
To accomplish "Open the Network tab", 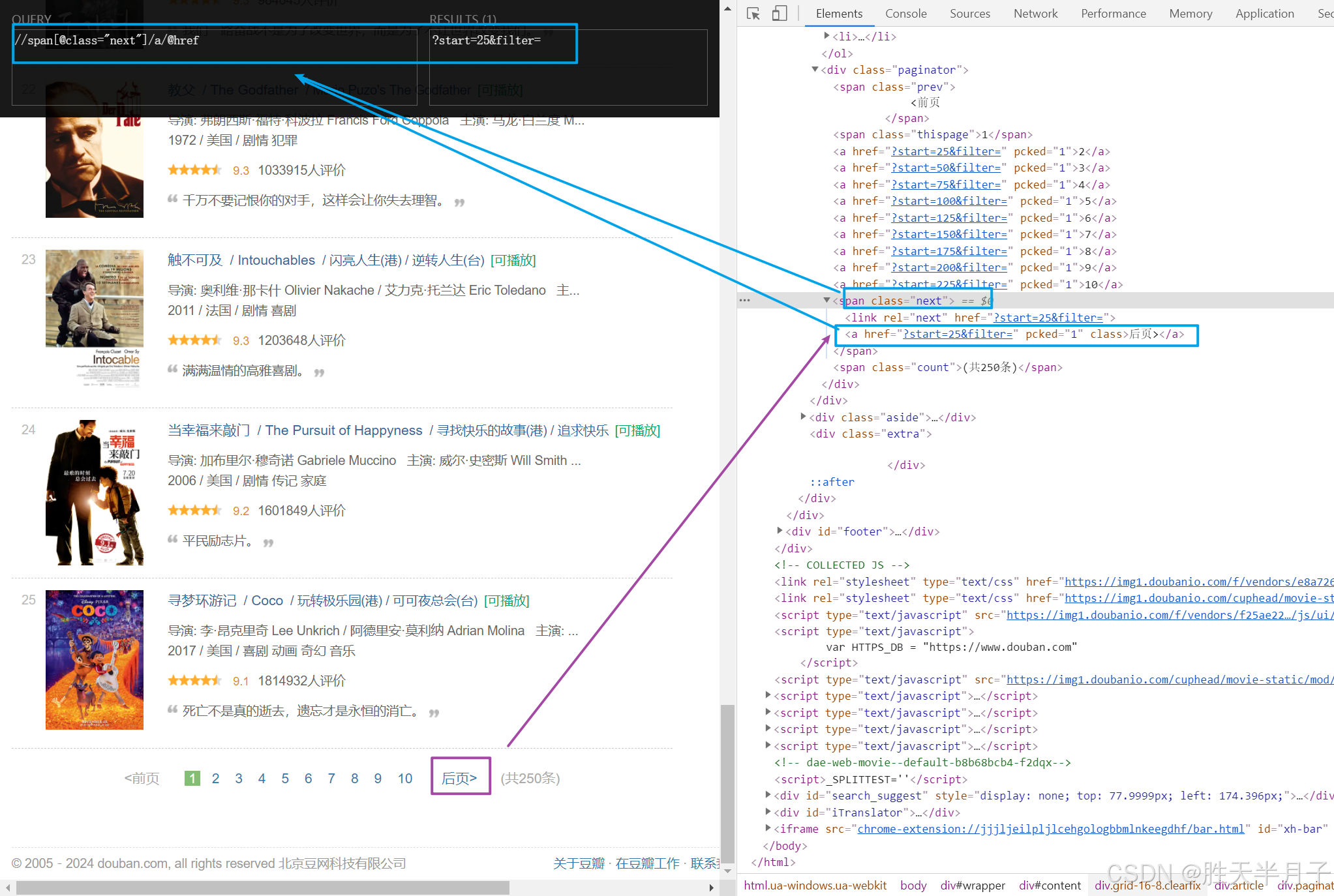I will (1035, 14).
